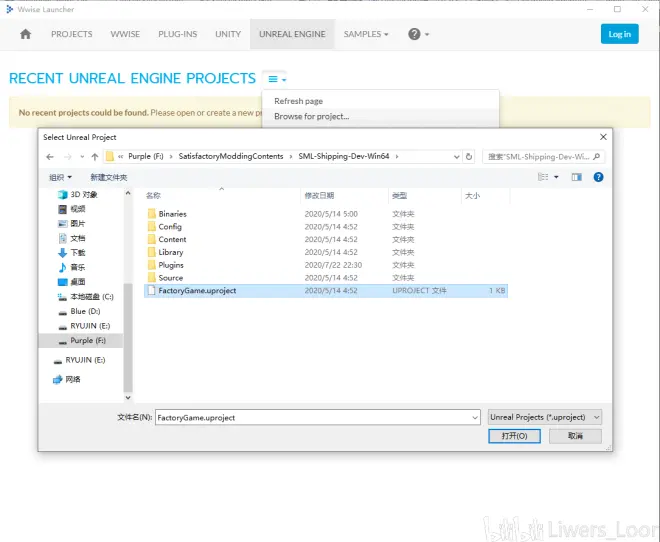Select Downloads folder in the sidebar

point(72,252)
